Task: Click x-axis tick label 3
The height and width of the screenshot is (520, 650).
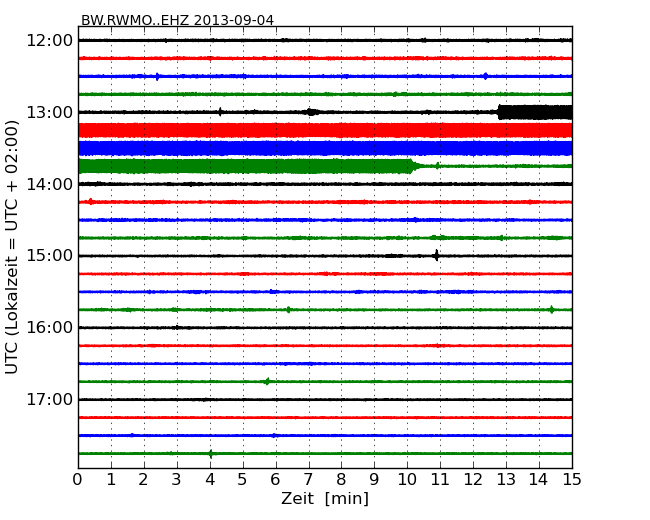Action: 177,480
